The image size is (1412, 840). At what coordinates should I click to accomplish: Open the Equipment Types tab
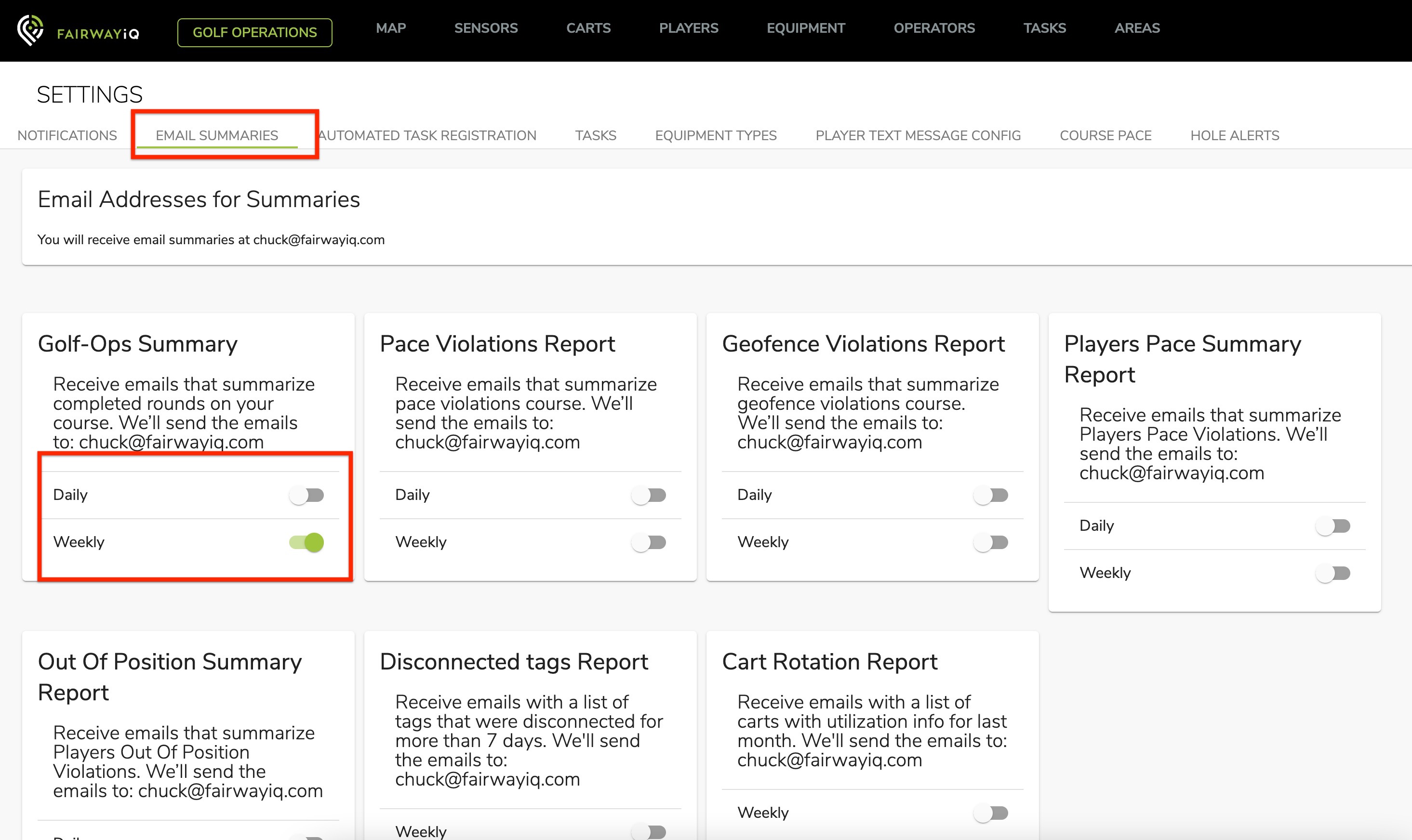716,135
